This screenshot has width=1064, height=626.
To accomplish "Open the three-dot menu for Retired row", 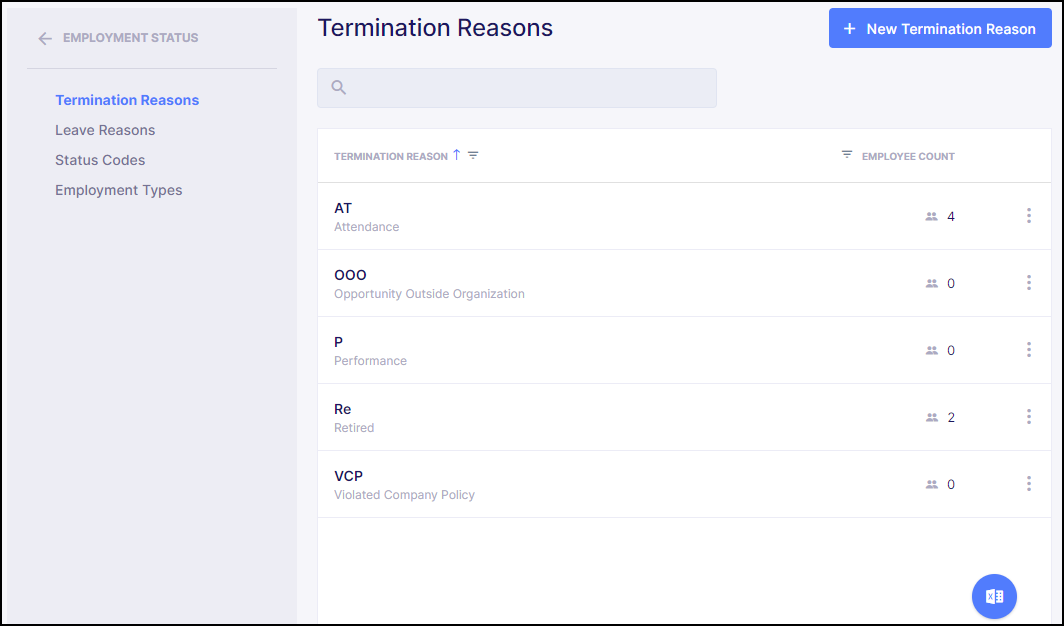I will [1028, 417].
